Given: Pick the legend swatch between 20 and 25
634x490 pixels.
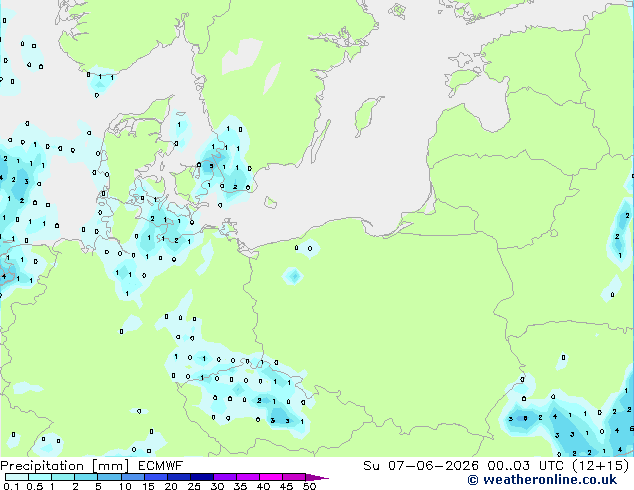Looking at the screenshot, I should click(179, 477).
